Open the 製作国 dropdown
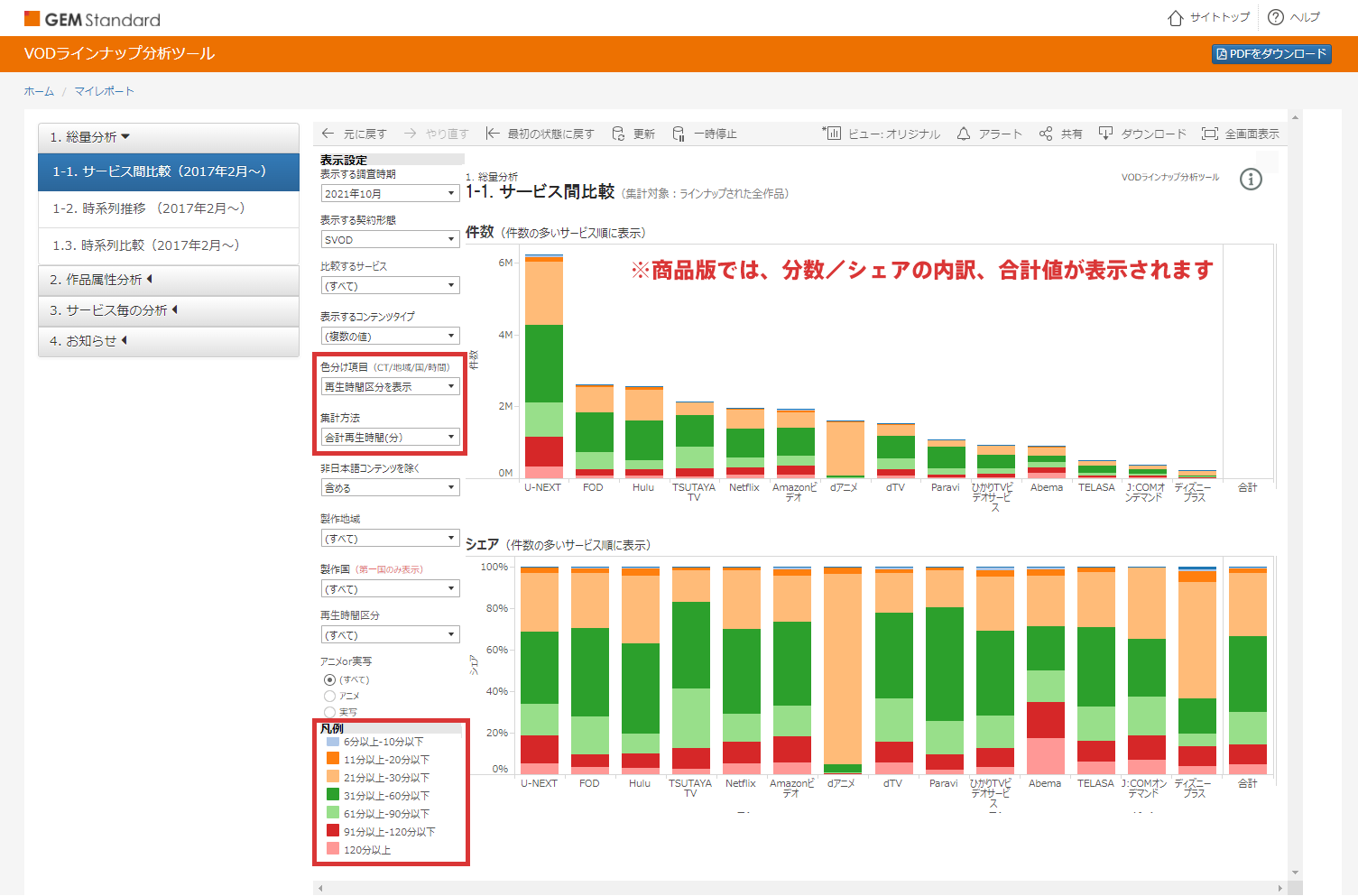Viewport: 1358px width, 896px height. coord(391,588)
